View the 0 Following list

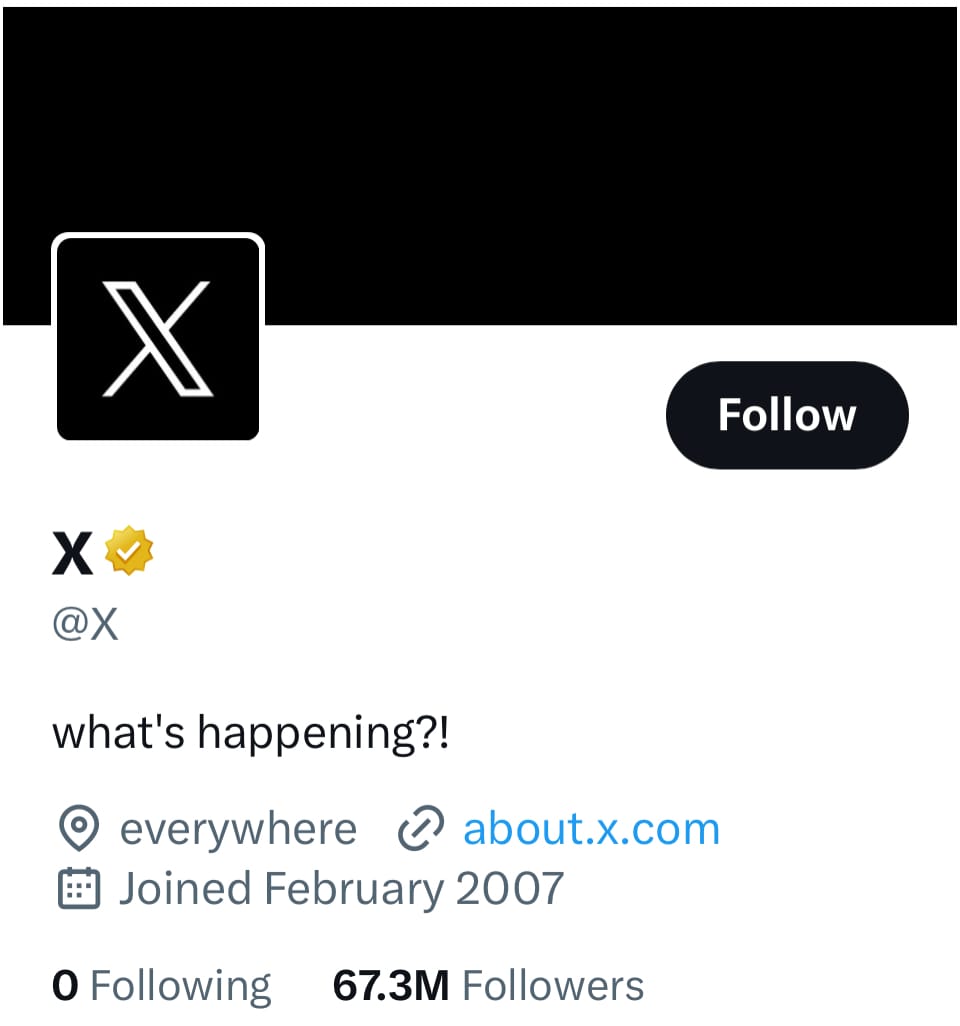[x=162, y=986]
